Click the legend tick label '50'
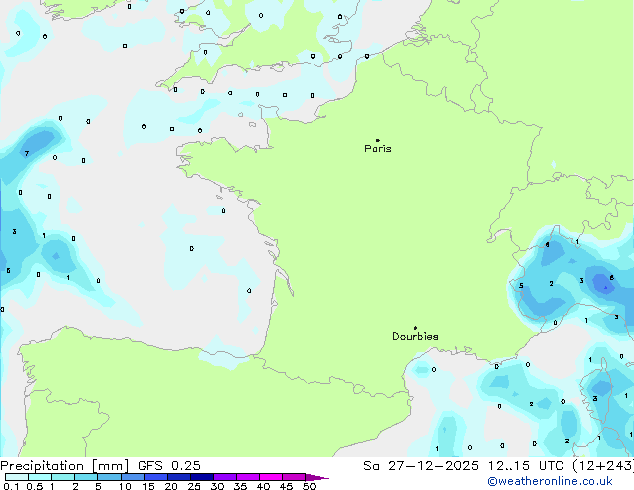This screenshot has height=490, width=634. click(x=309, y=486)
